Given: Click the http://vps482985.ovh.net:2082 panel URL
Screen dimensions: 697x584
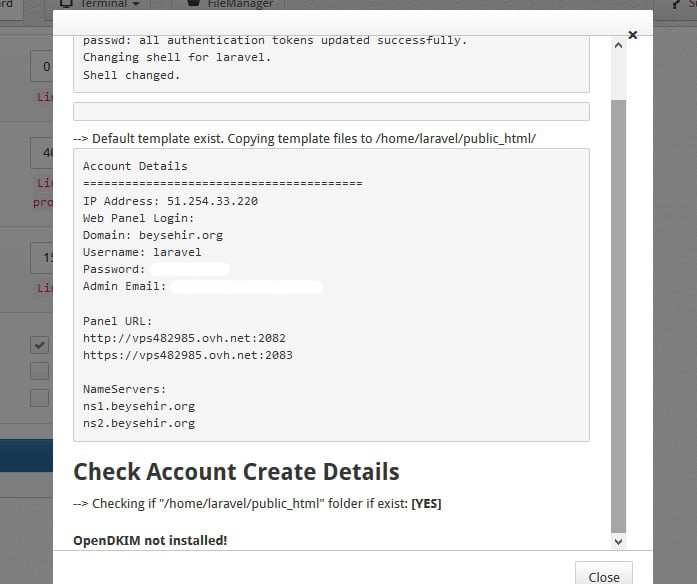Looking at the screenshot, I should point(184,338).
